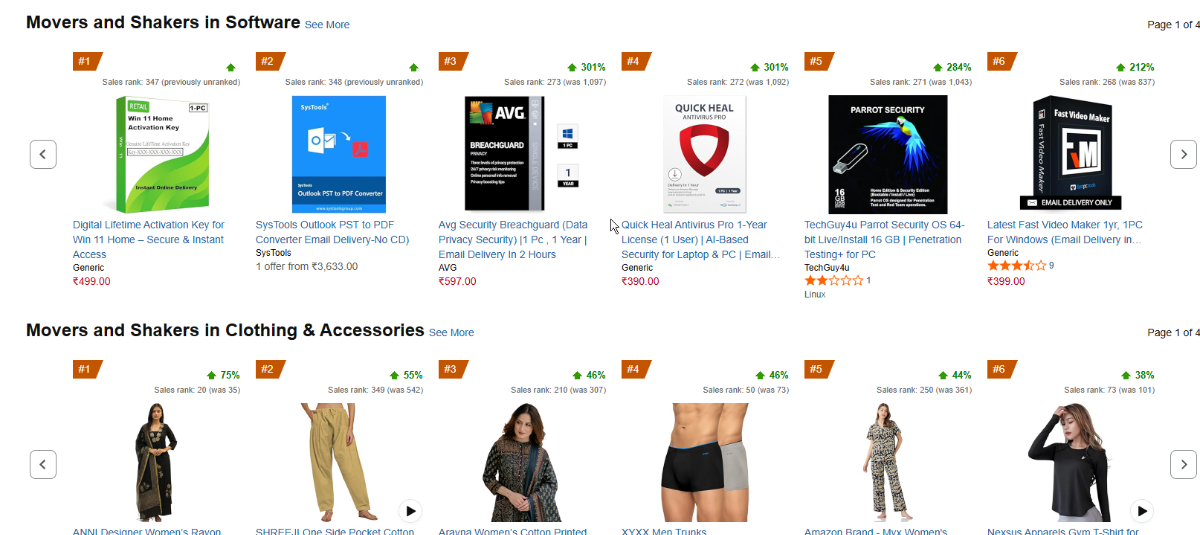1200x535 pixels.
Task: Open See More for Clothing & Accessories
Action: tap(451, 332)
